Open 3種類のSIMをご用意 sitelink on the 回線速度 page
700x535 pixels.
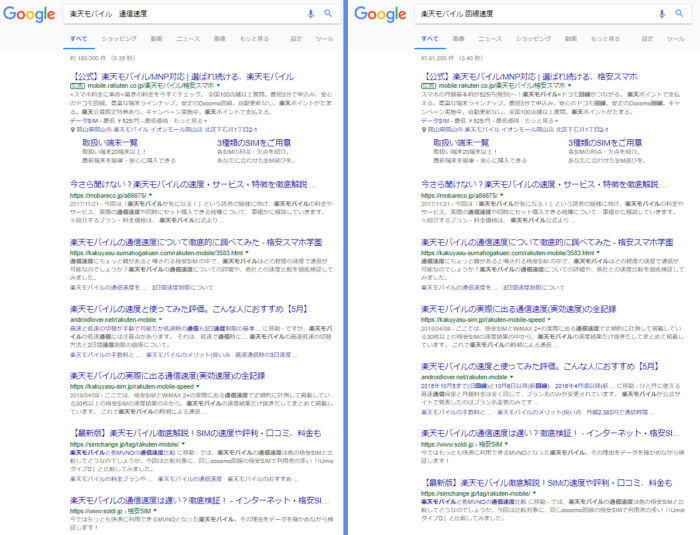[x=605, y=142]
